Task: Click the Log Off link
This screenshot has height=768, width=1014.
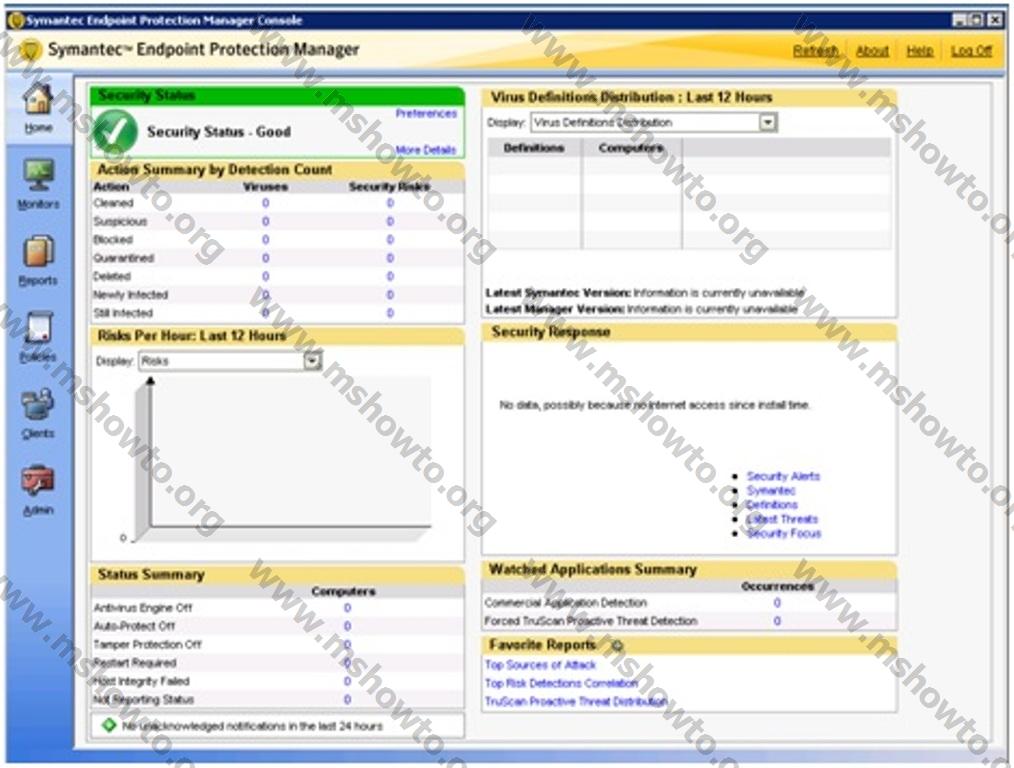Action: (971, 50)
